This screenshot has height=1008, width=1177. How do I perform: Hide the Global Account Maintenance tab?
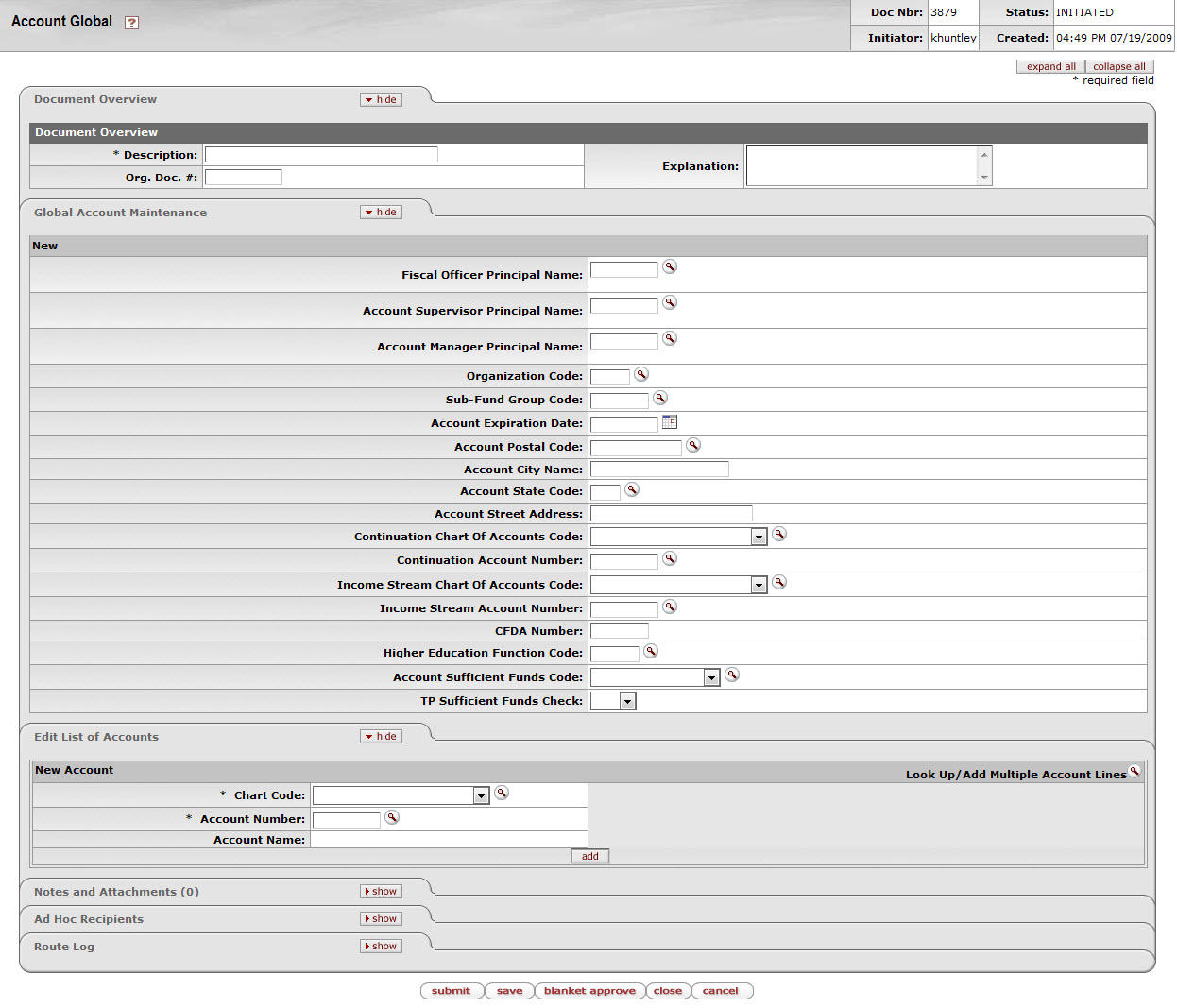click(381, 213)
